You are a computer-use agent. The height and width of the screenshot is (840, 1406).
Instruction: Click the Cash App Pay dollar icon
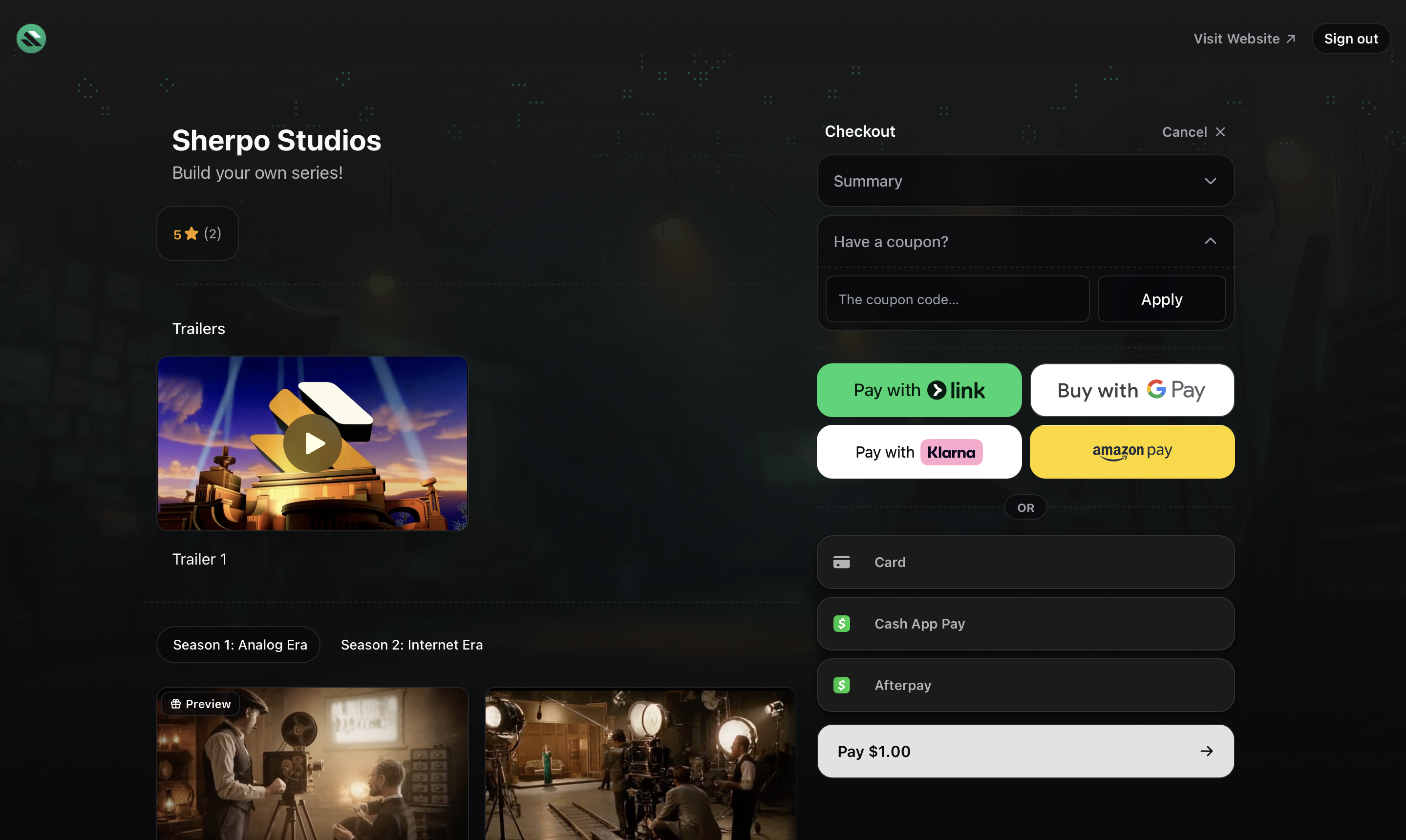pyautogui.click(x=841, y=623)
